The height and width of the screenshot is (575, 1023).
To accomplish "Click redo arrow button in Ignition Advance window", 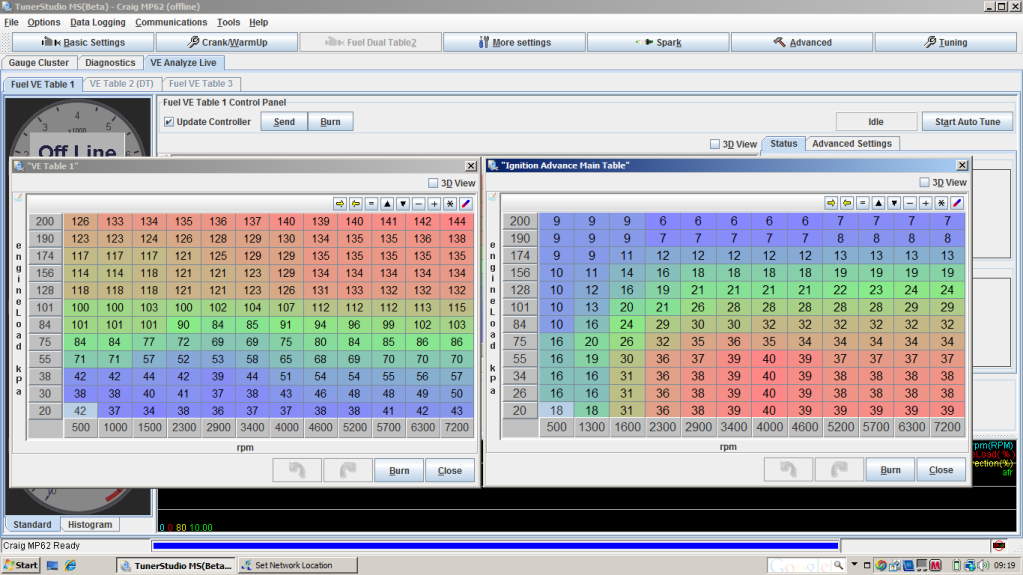I will tap(839, 469).
